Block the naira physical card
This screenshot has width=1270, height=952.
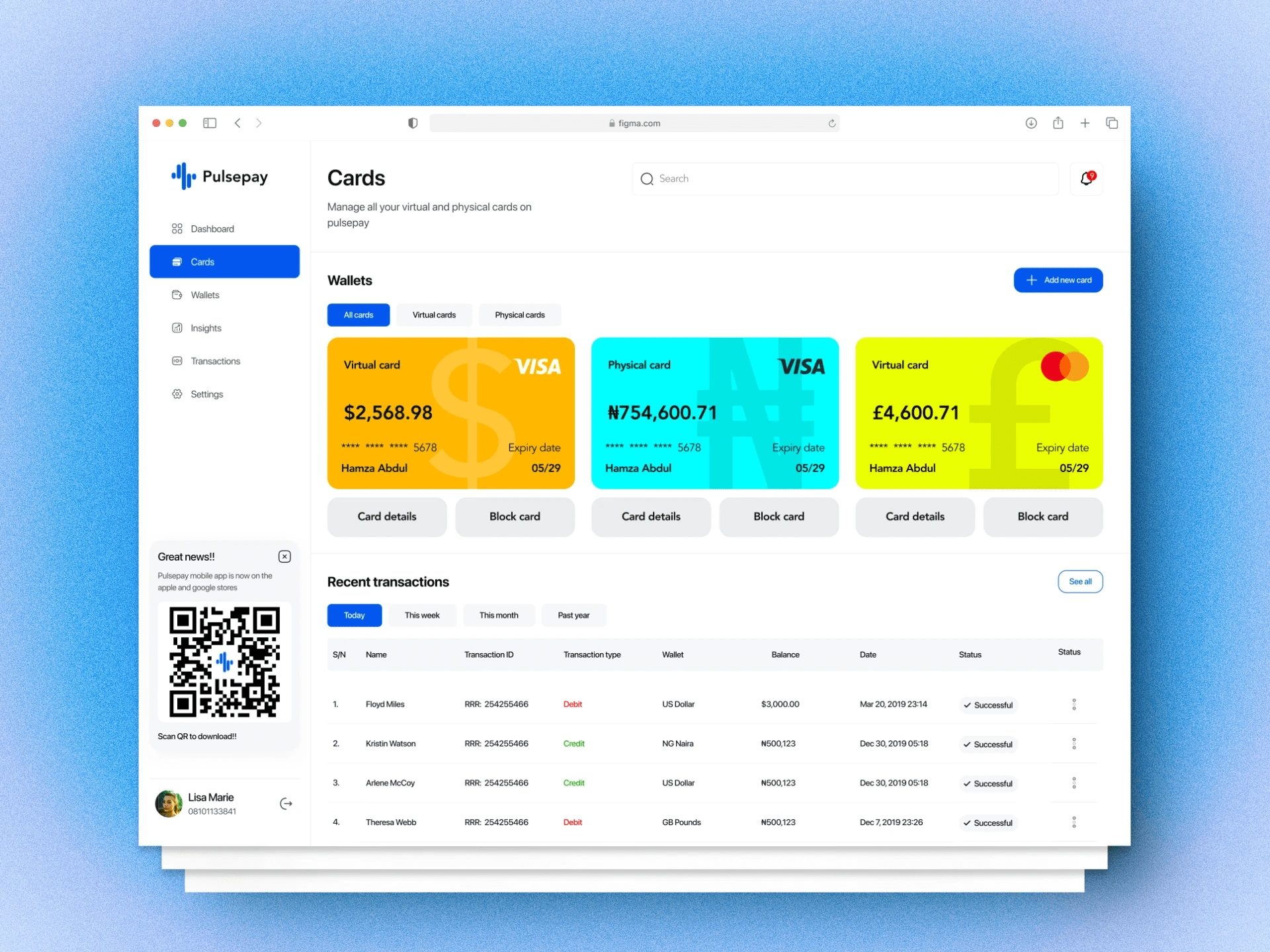779,517
